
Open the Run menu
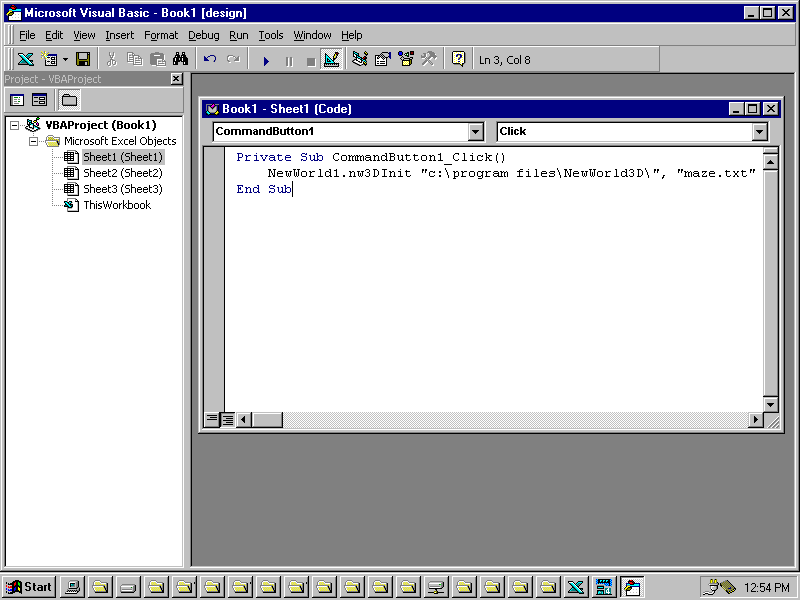tap(239, 35)
